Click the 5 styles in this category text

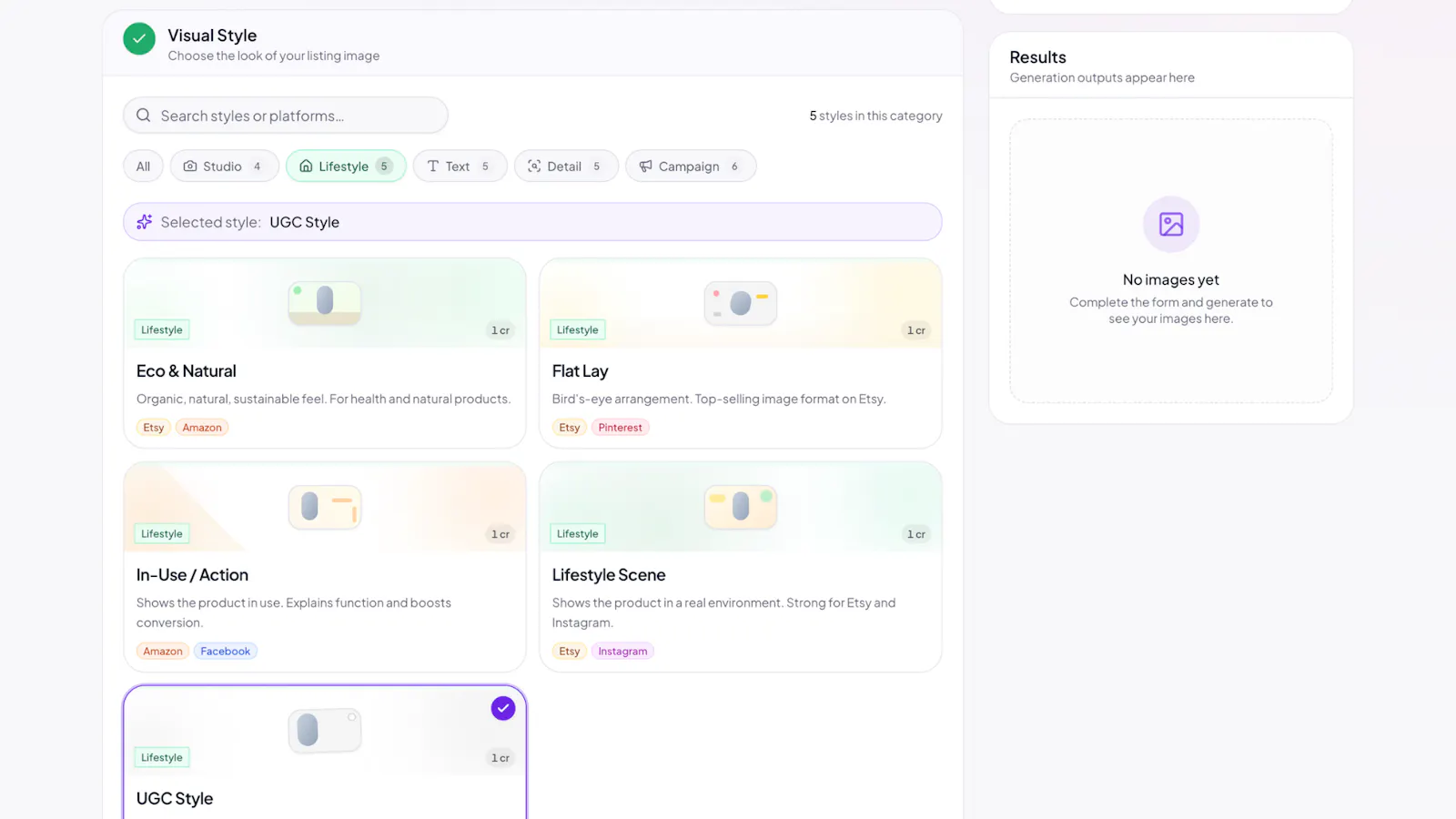[x=875, y=116]
